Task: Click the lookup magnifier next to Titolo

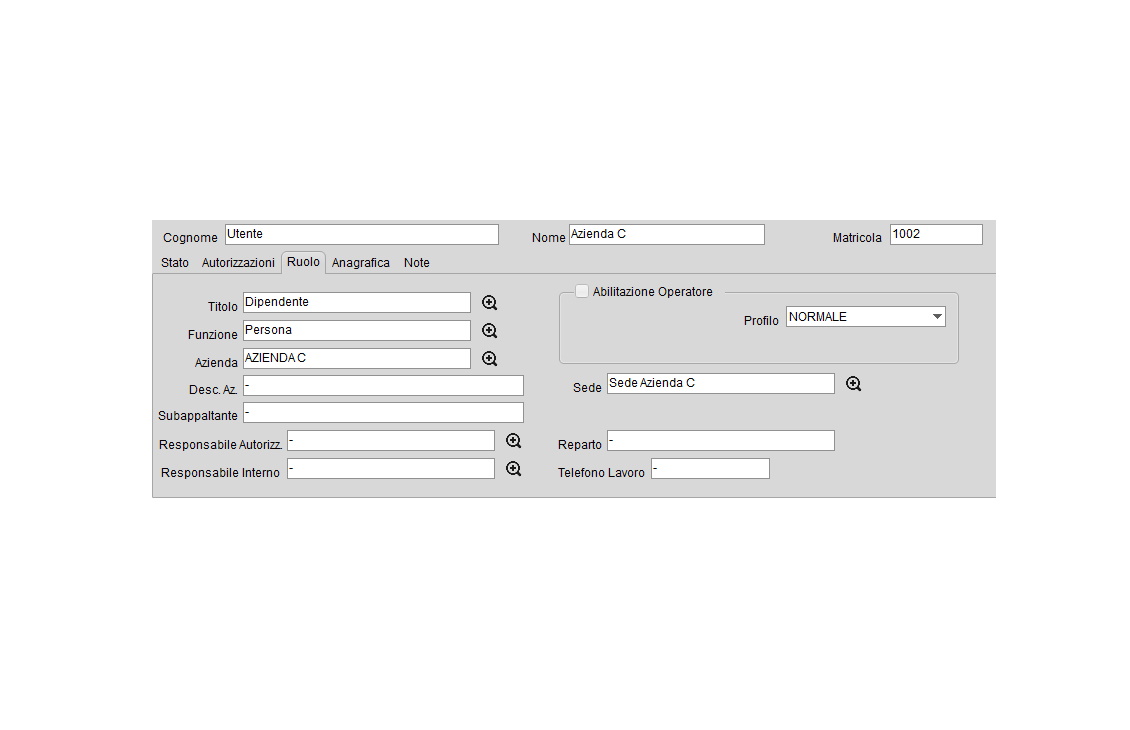Action: pyautogui.click(x=489, y=303)
